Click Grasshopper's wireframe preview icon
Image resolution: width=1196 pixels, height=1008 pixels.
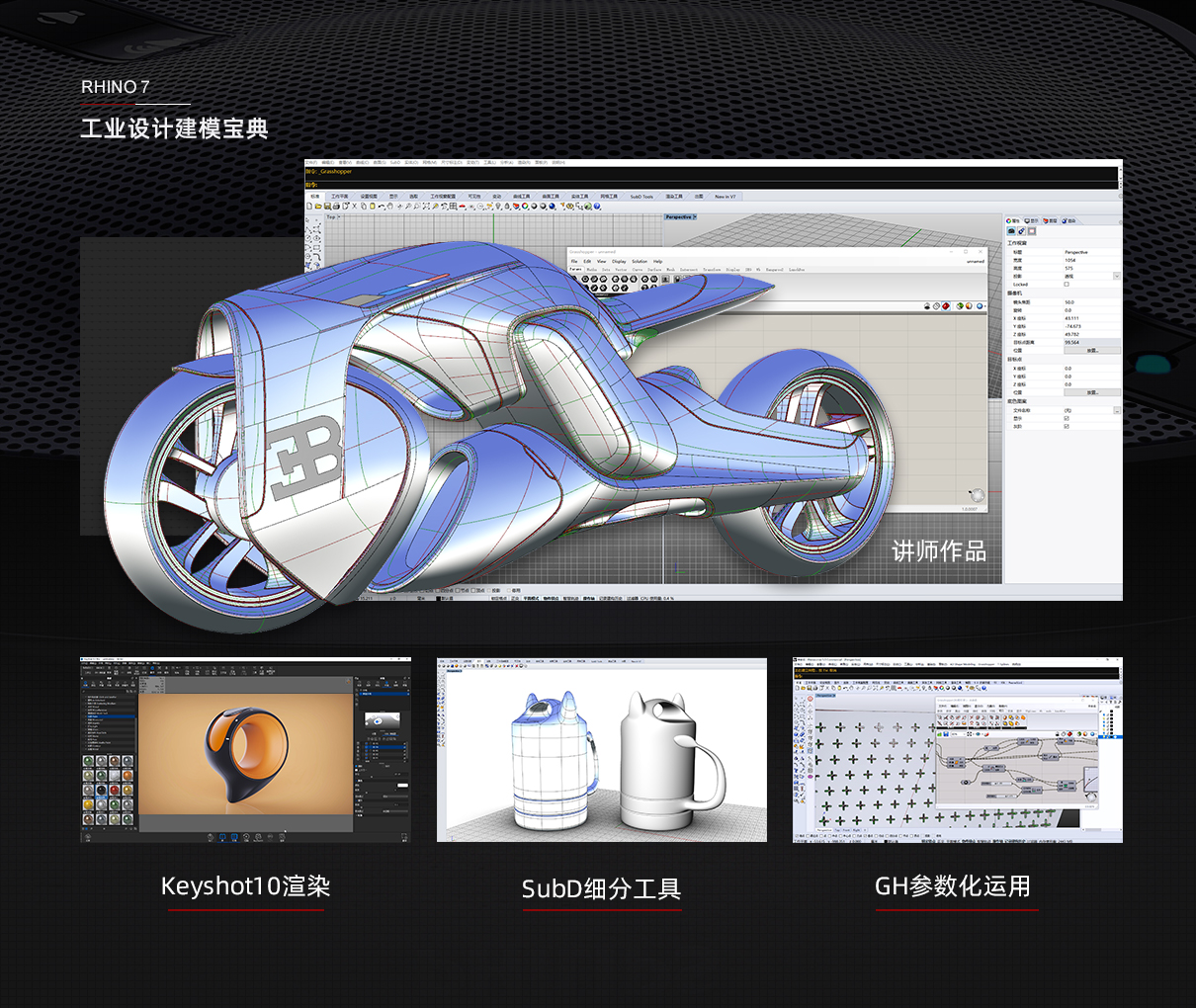click(x=936, y=306)
